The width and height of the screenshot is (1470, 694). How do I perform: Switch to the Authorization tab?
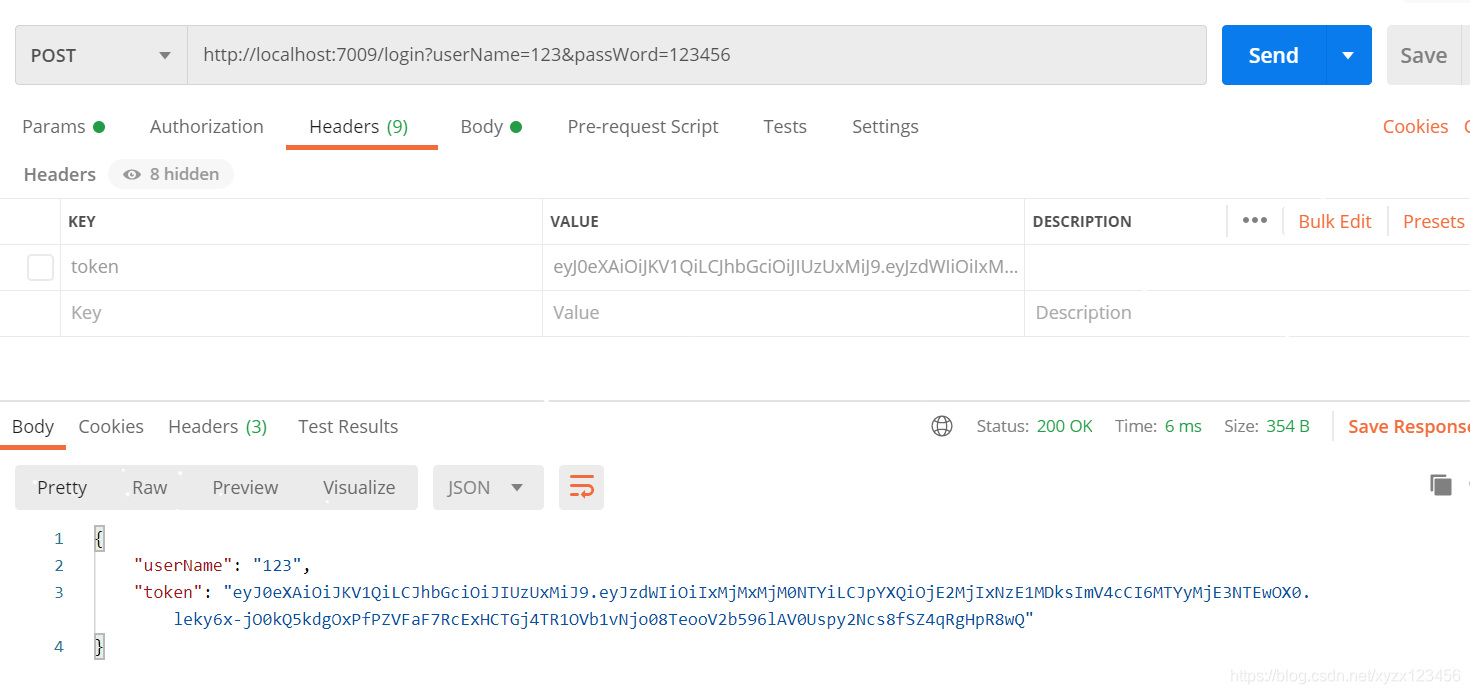click(x=206, y=126)
